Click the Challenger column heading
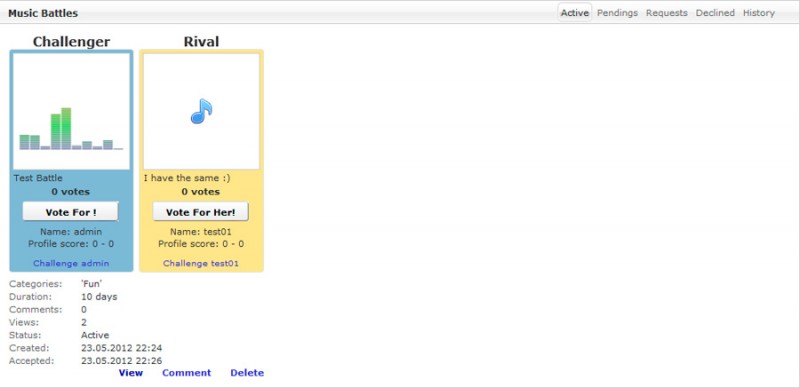800x388 pixels. tap(71, 41)
